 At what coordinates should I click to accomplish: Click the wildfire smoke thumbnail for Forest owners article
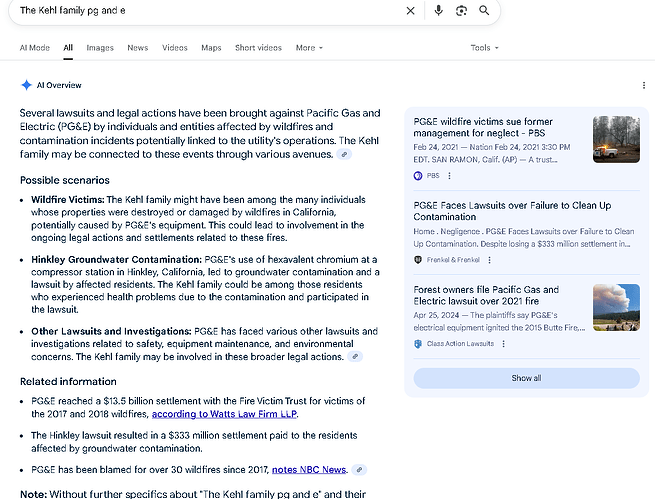coord(616,308)
